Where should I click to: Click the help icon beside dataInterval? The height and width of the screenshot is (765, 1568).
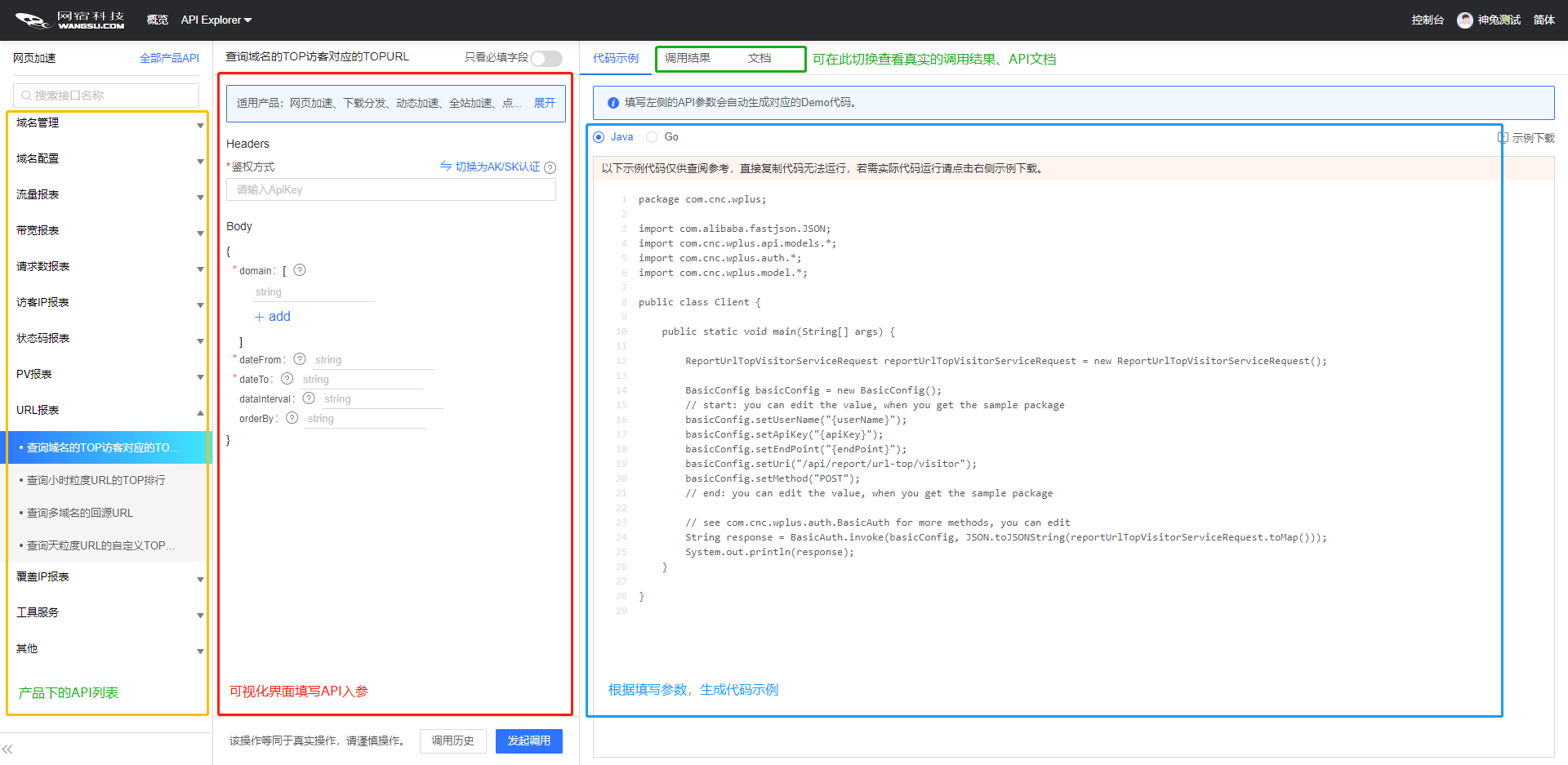coord(309,398)
